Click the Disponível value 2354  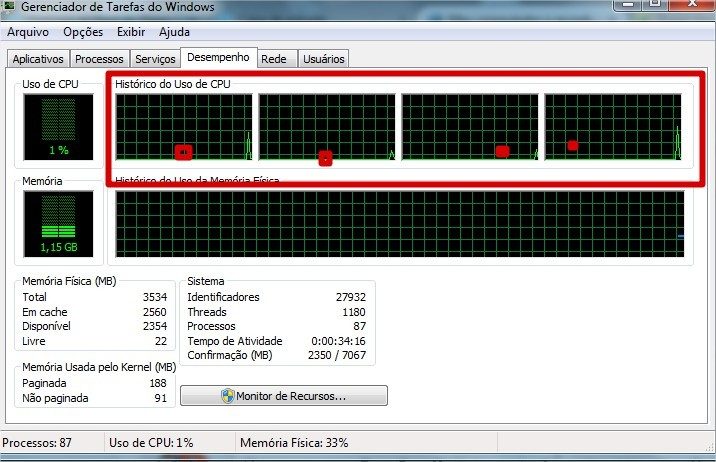(x=155, y=326)
